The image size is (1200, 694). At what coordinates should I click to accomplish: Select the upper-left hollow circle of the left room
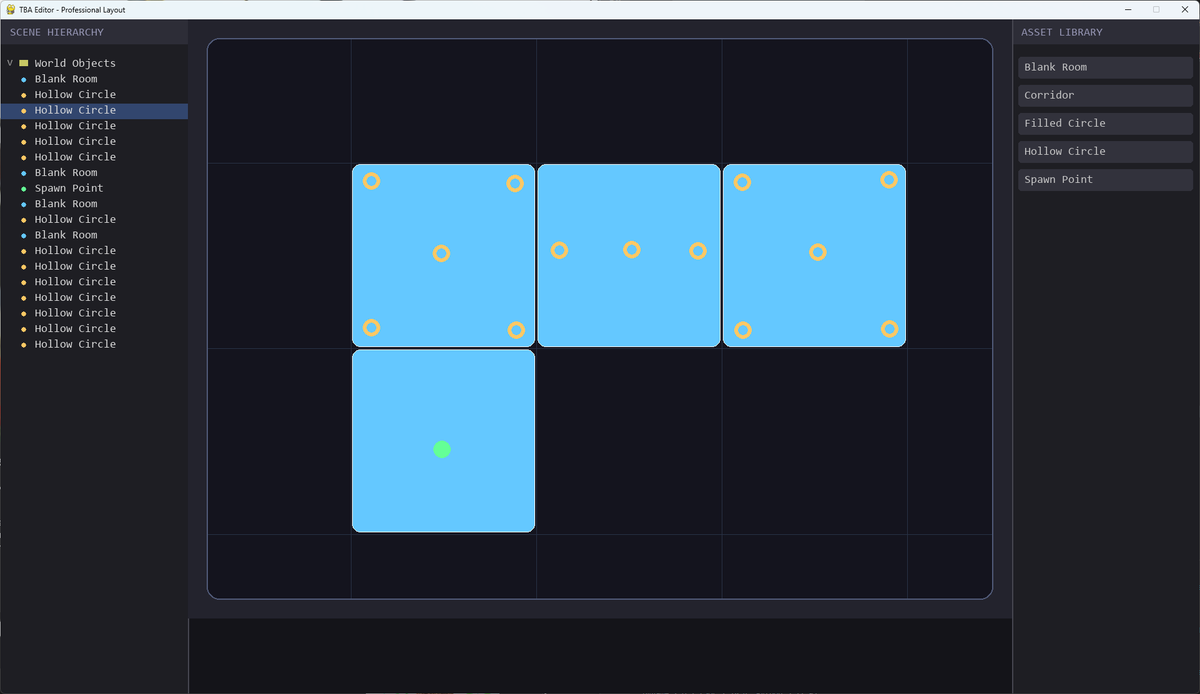point(371,181)
